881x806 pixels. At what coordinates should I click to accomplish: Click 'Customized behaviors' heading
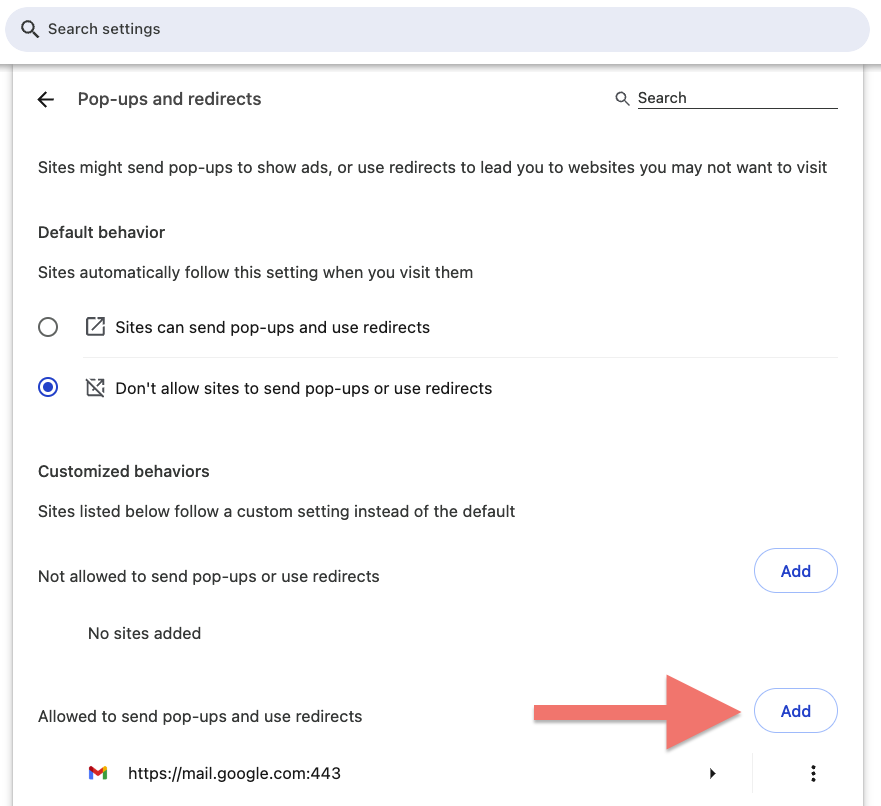pyautogui.click(x=124, y=471)
